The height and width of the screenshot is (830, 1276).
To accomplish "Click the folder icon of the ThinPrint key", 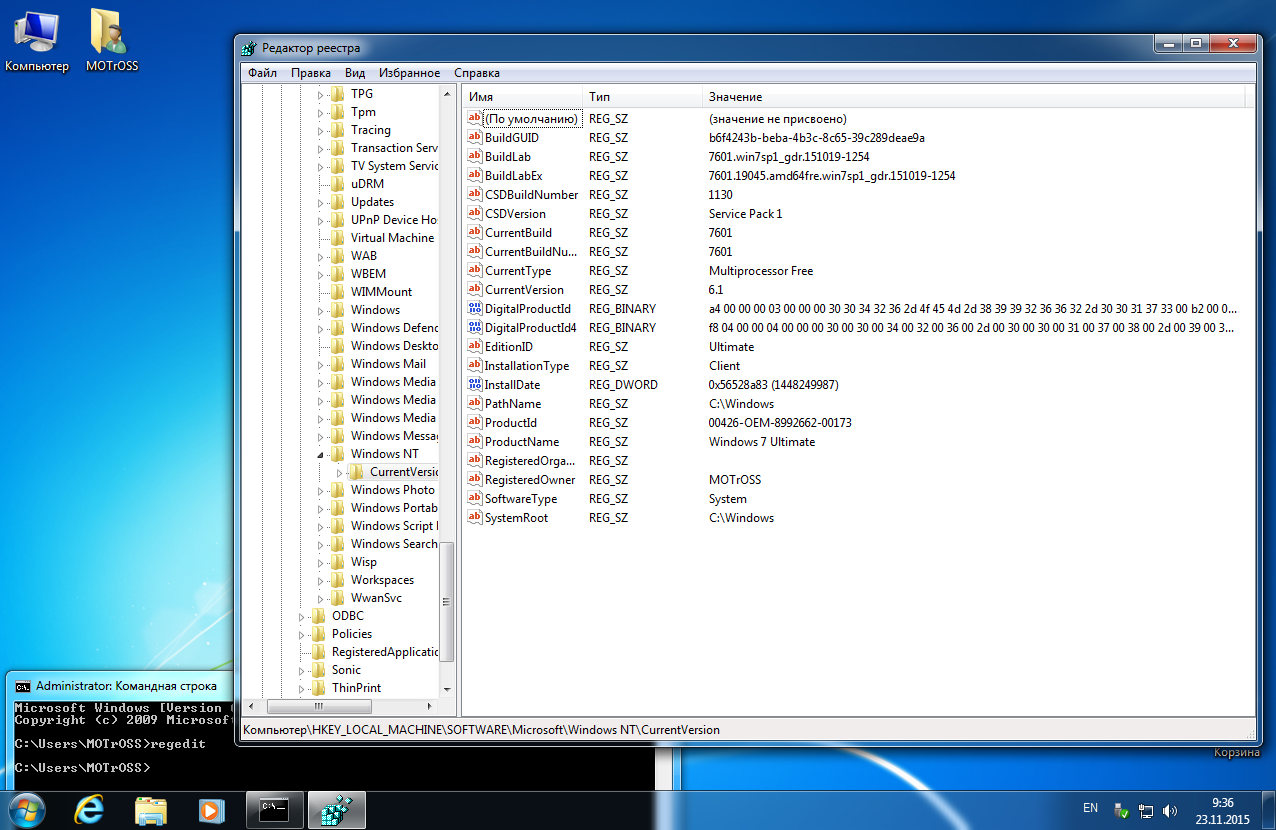I will (x=318, y=688).
